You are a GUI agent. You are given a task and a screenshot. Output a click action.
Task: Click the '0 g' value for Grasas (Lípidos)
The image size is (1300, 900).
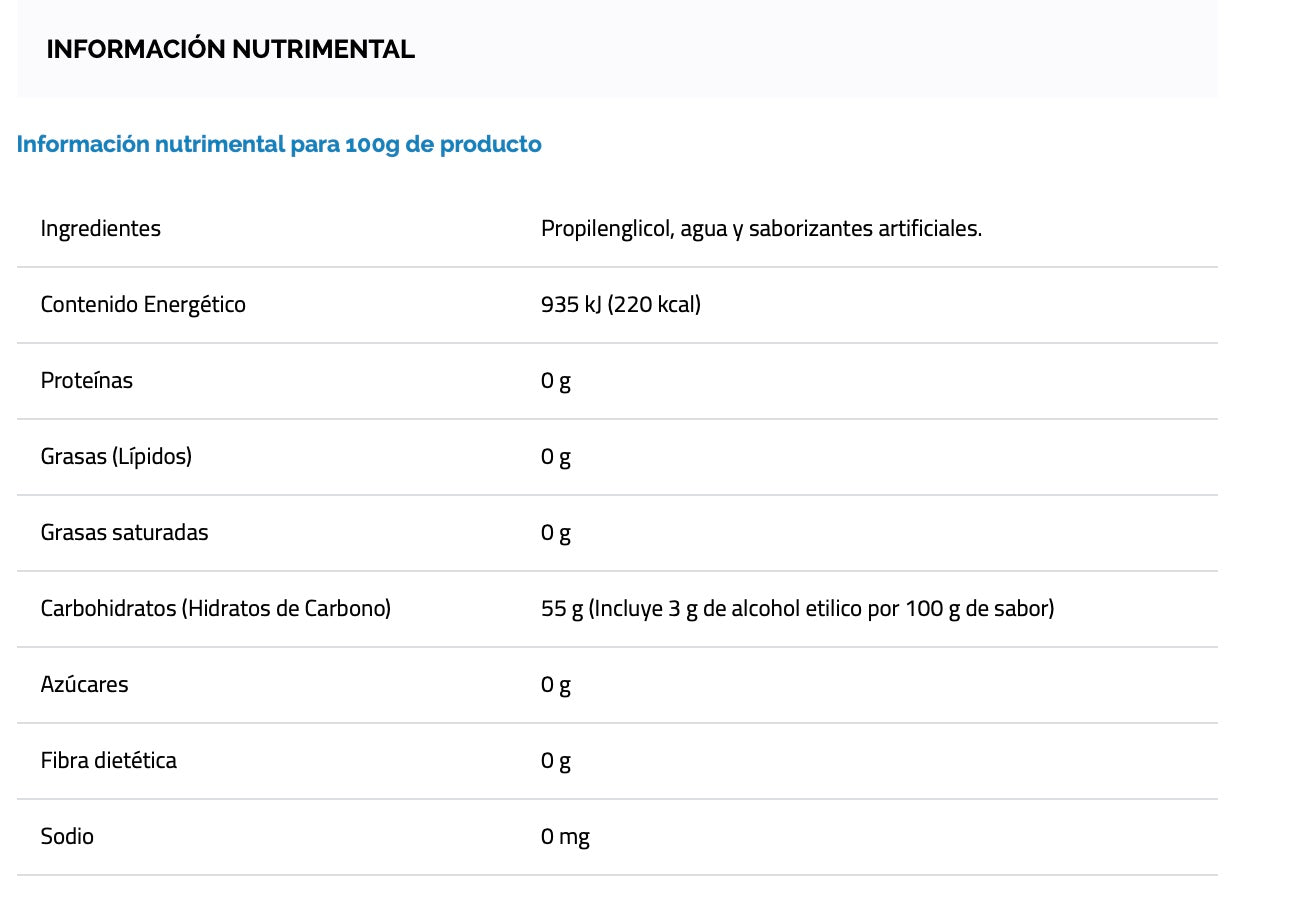tap(555, 456)
